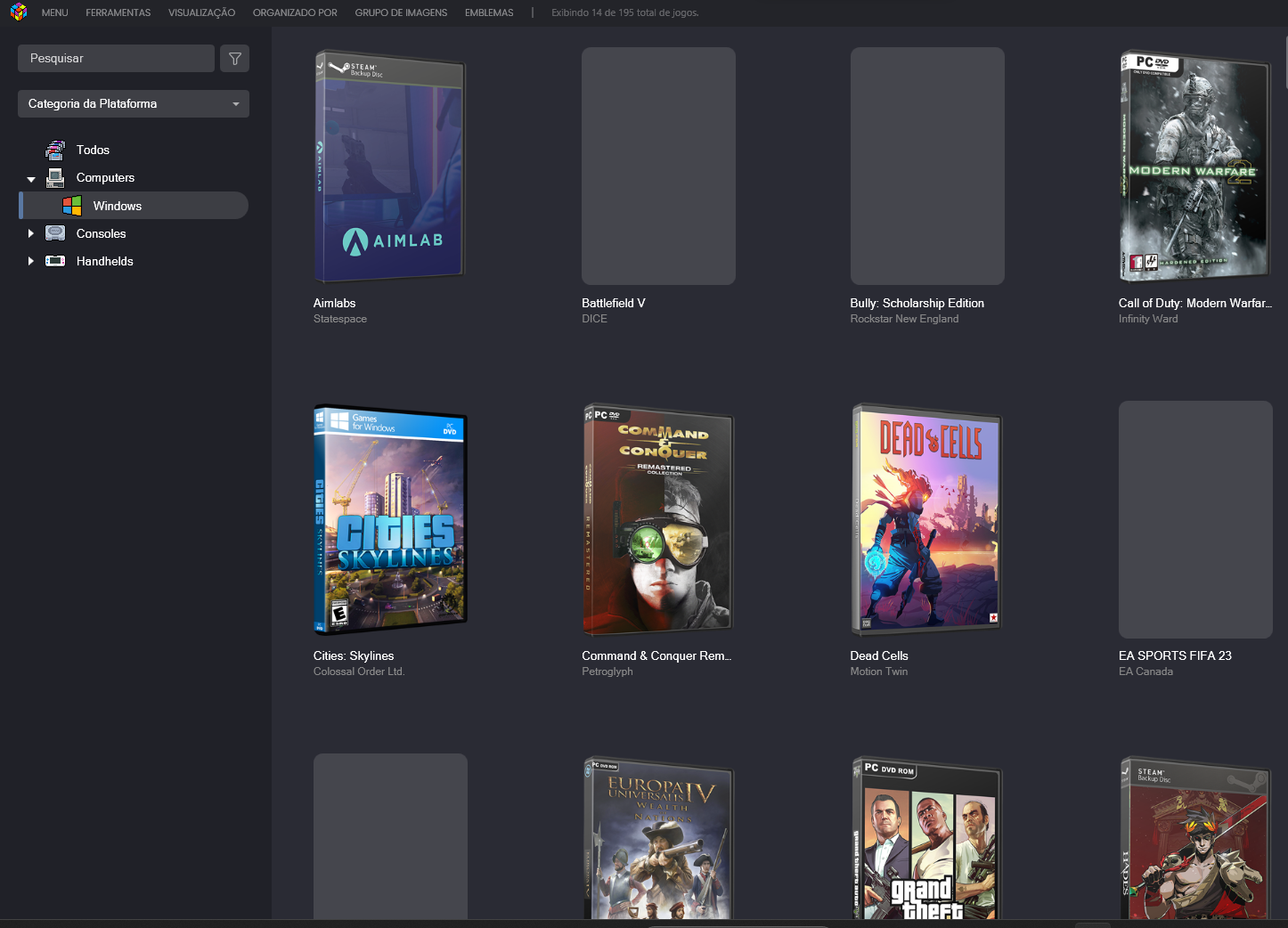Viewport: 1288px width, 928px height.
Task: Click the Pesquisar search field
Action: [116, 59]
